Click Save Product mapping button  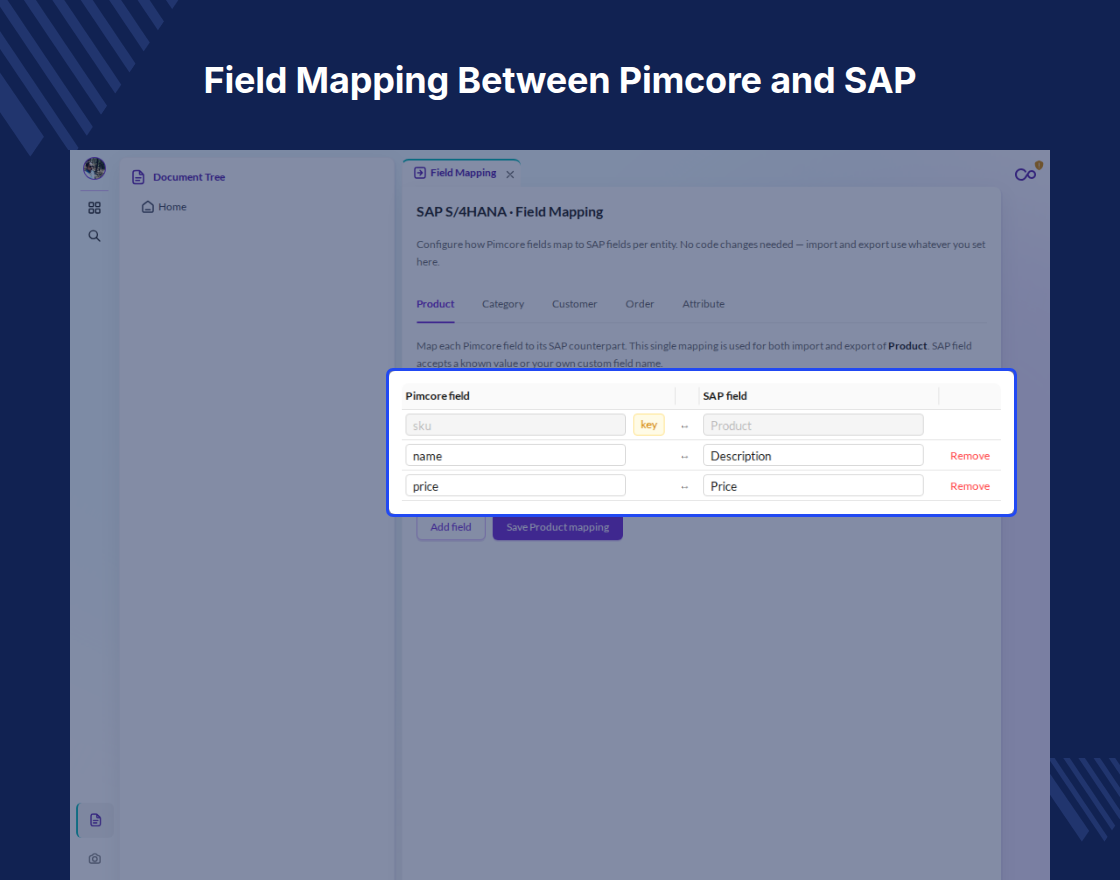pos(558,527)
